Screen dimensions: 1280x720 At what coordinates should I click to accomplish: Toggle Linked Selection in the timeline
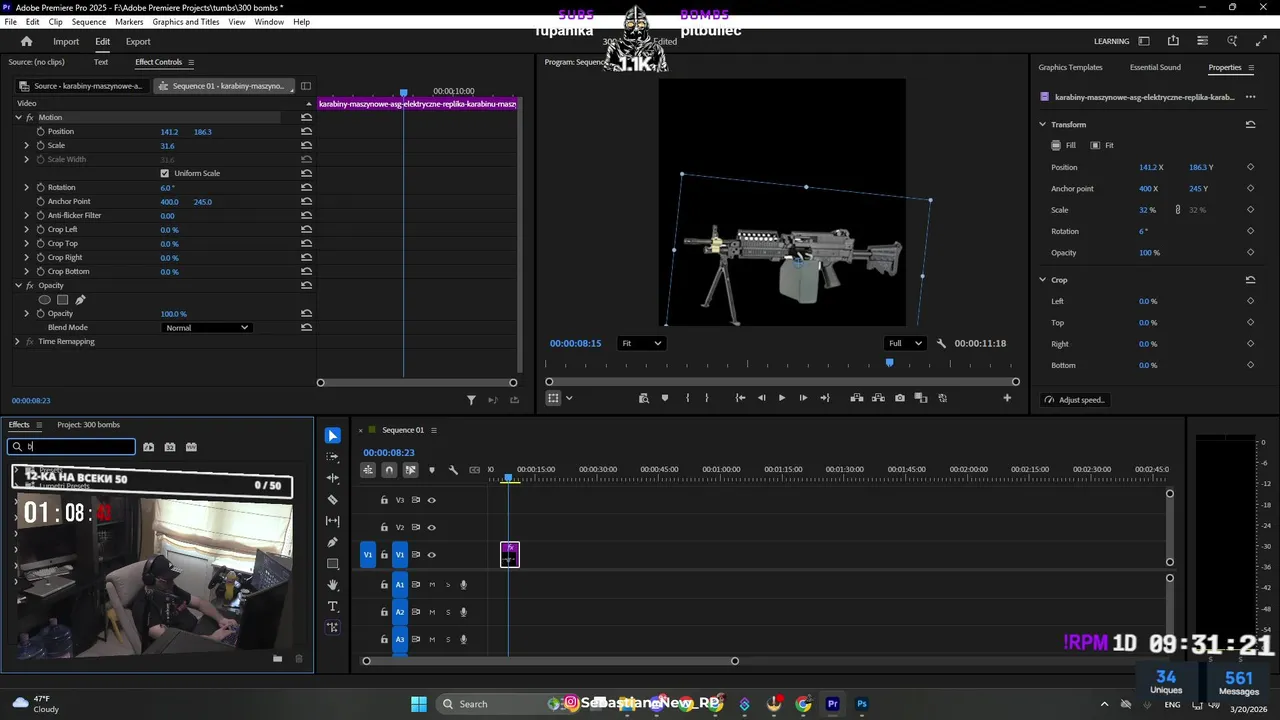pyautogui.click(x=410, y=470)
